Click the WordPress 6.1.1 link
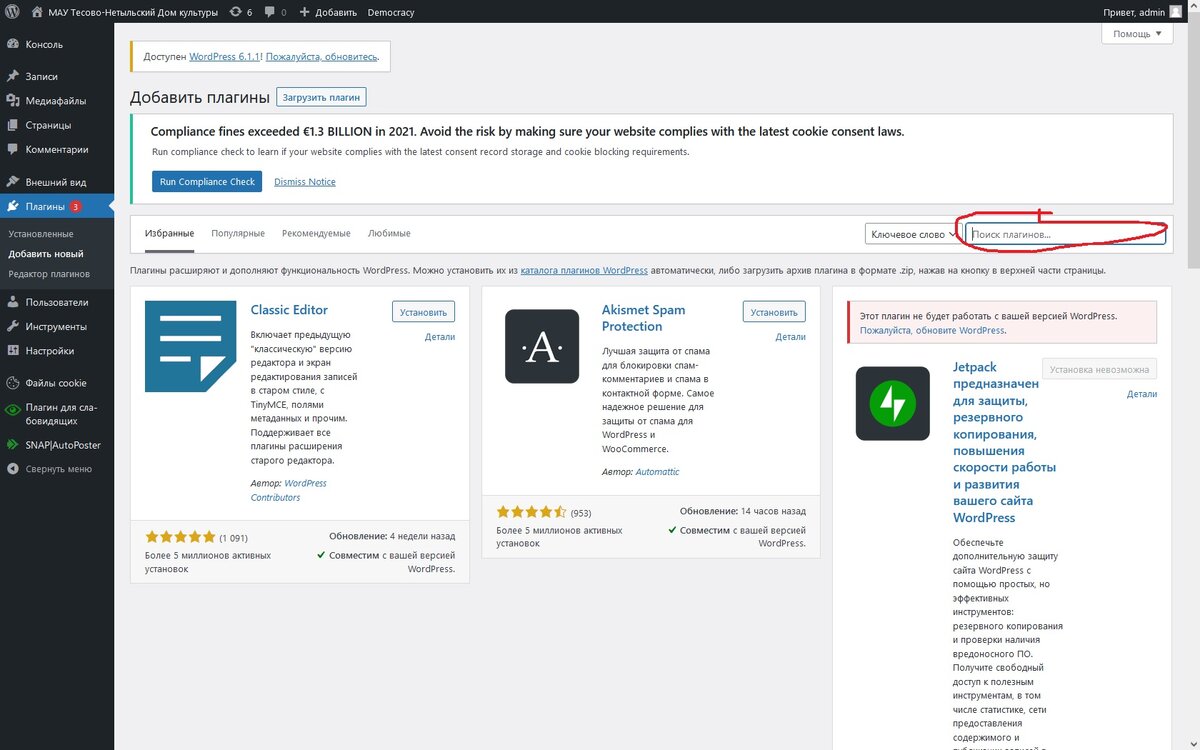 point(224,57)
